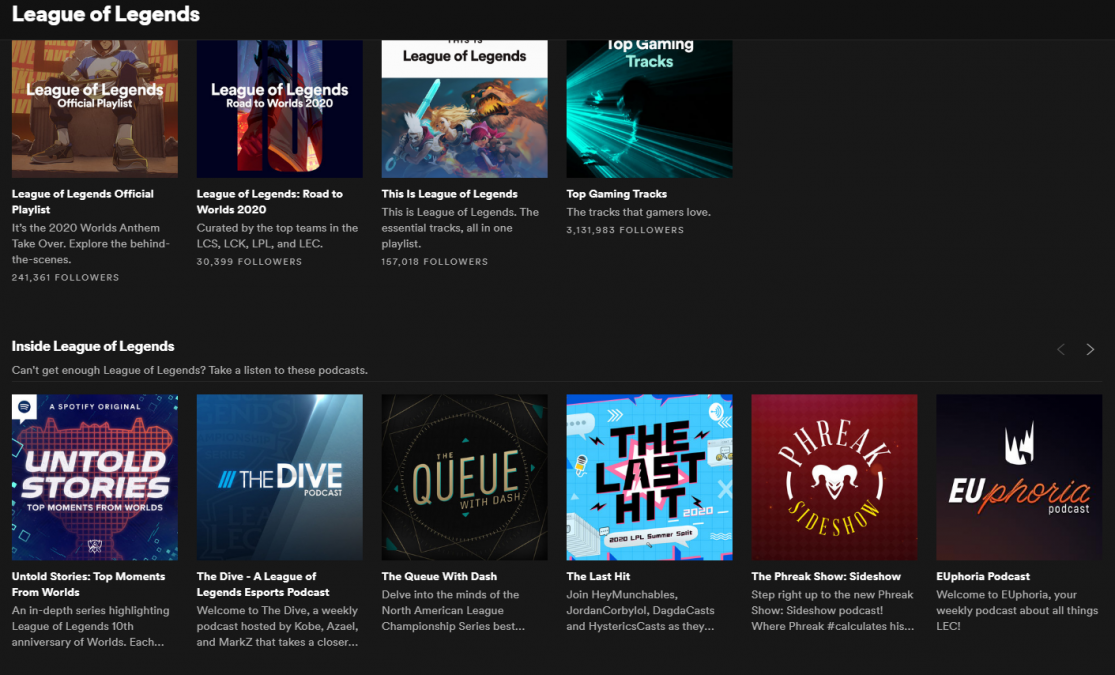Click 'Curated by the top teams' description
The width and height of the screenshot is (1115, 675).
(x=277, y=235)
